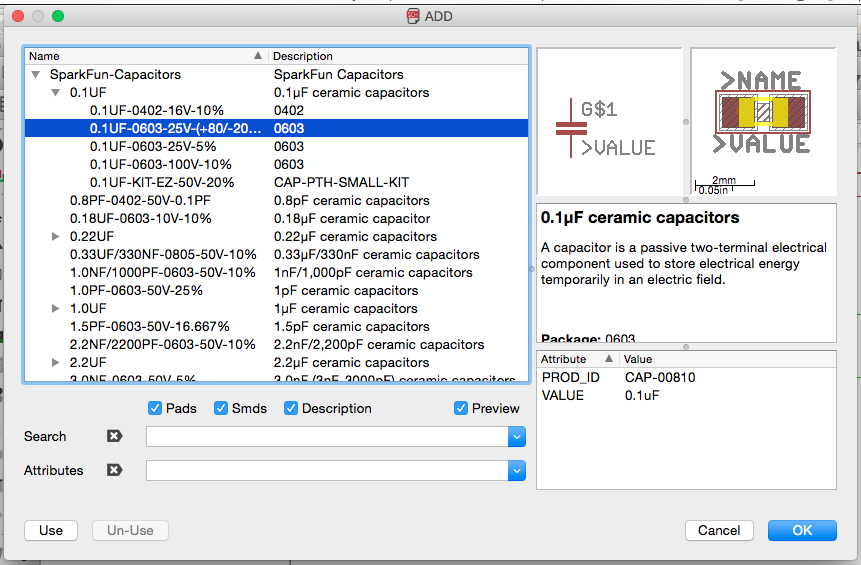
Task: Toggle the Pads checkbox
Action: tap(155, 408)
